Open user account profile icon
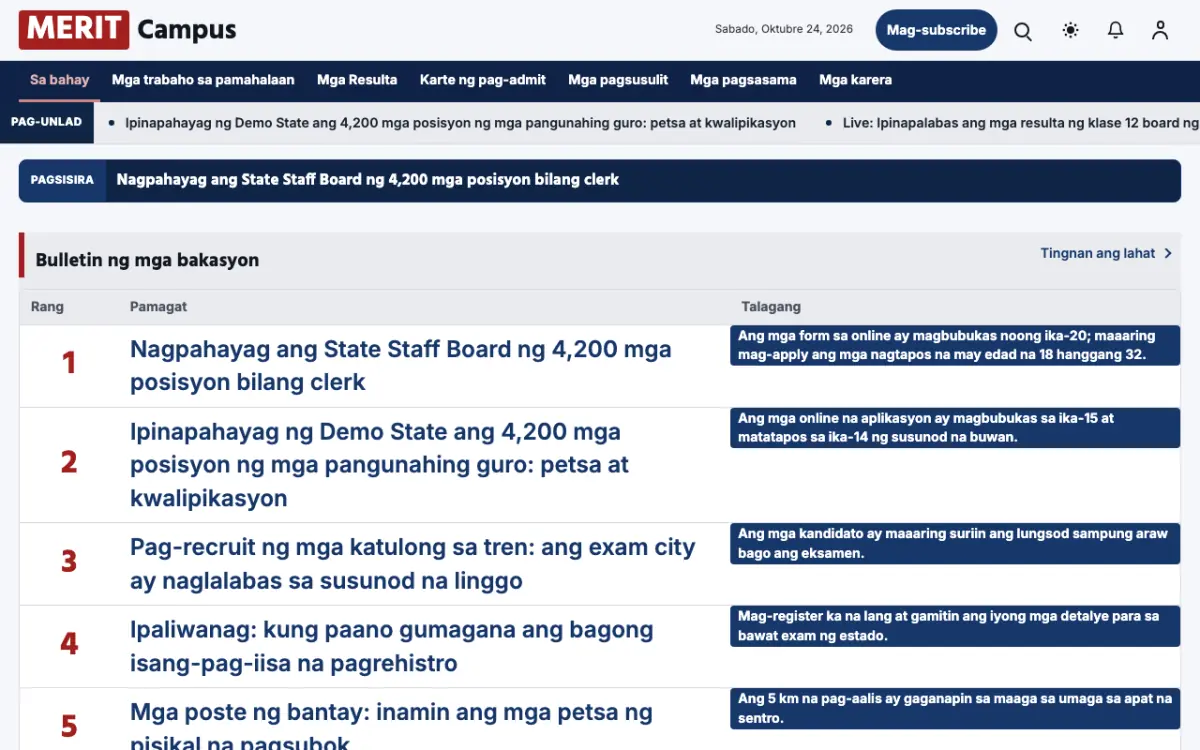This screenshot has height=750, width=1200. [x=1160, y=31]
